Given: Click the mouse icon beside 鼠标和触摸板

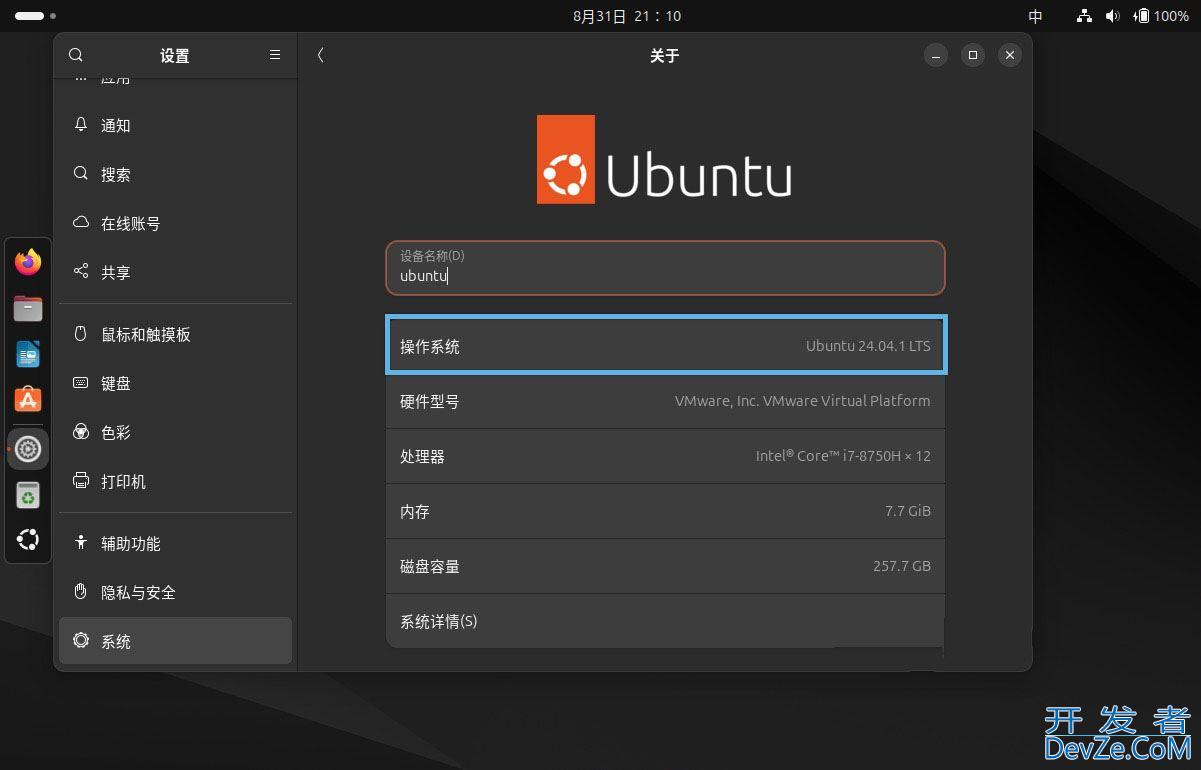Looking at the screenshot, I should coord(81,334).
